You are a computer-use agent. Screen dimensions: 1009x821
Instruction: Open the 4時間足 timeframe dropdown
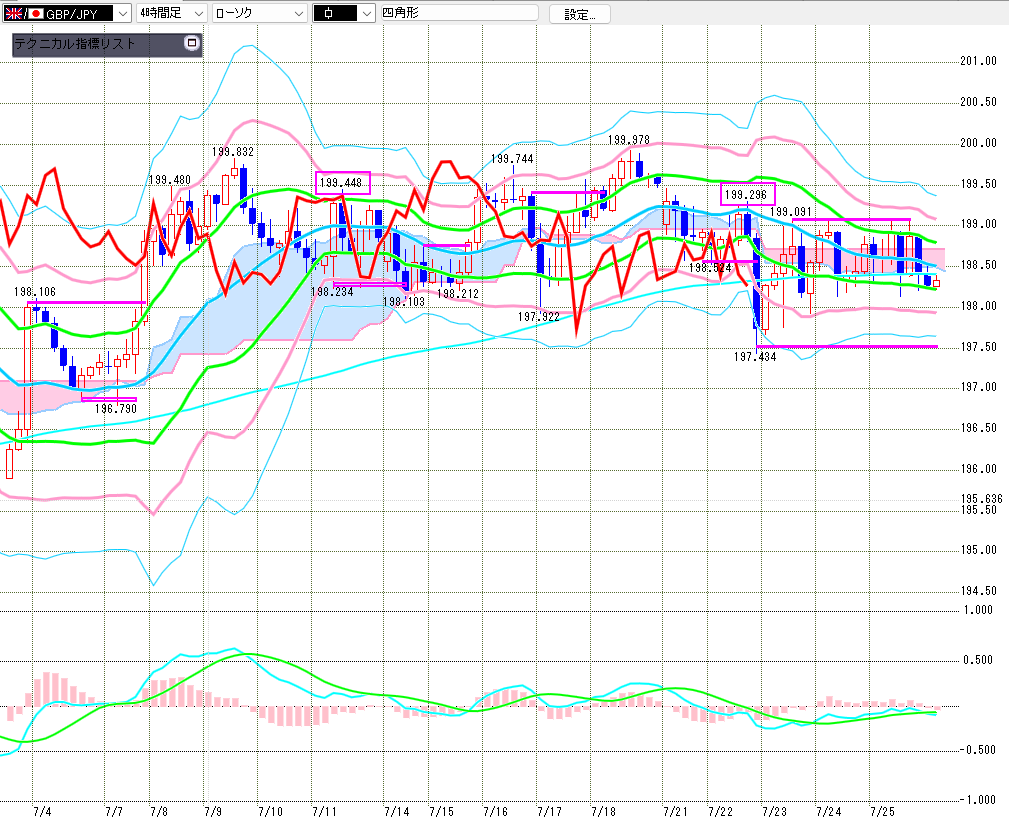point(172,13)
